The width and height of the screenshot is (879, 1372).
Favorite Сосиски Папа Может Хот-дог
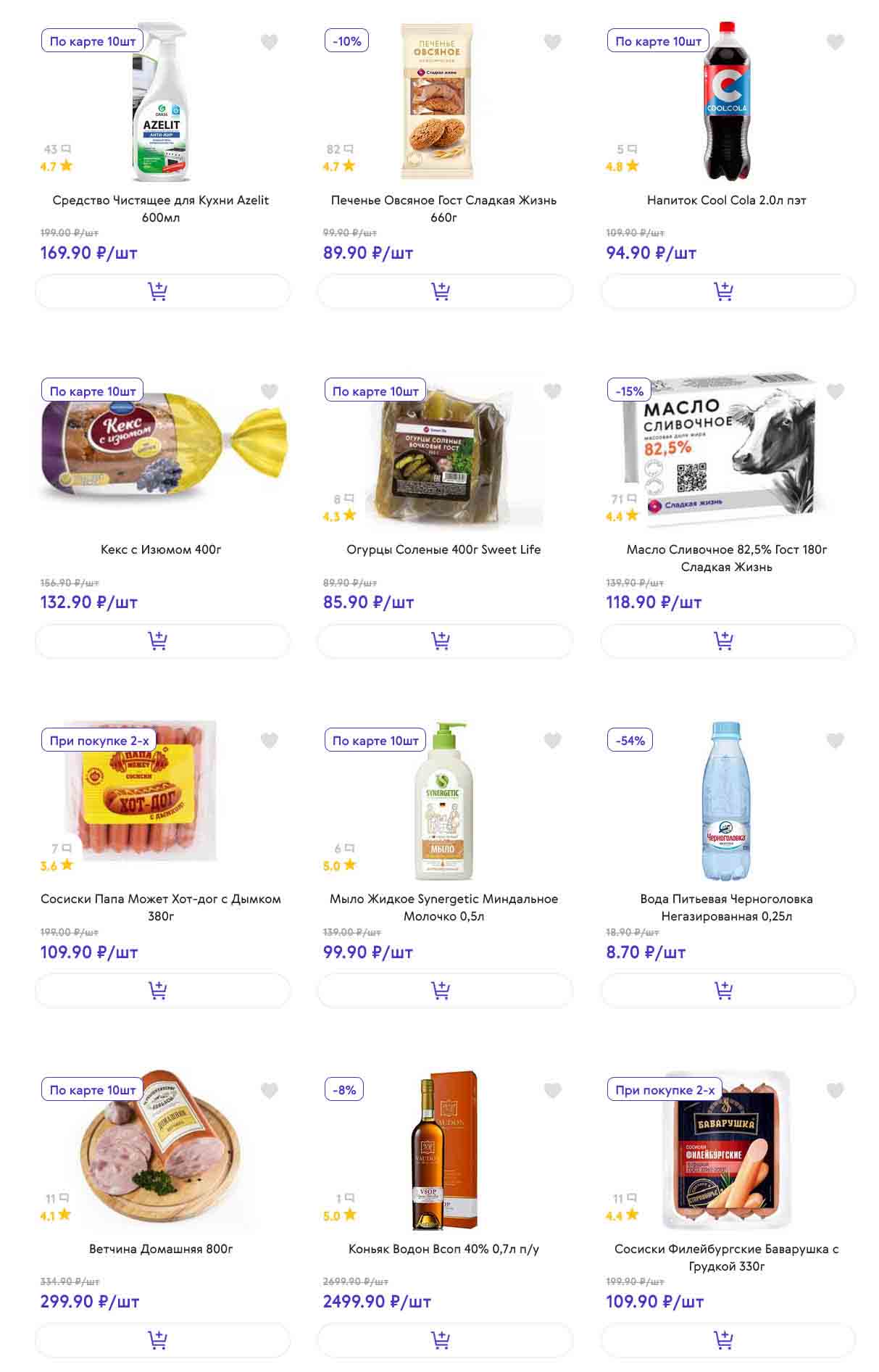click(269, 741)
